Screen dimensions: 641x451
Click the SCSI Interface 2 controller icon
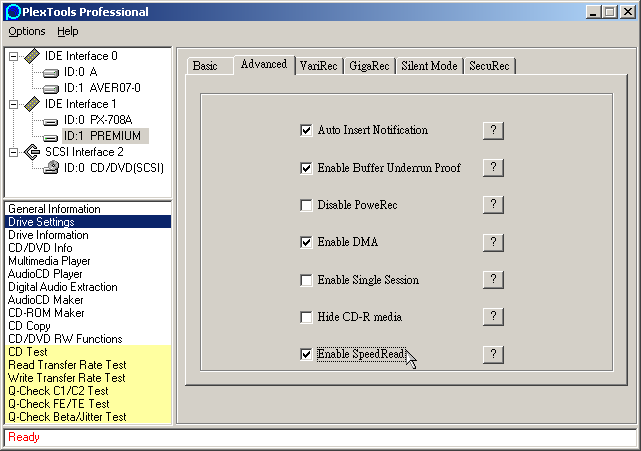coord(32,152)
